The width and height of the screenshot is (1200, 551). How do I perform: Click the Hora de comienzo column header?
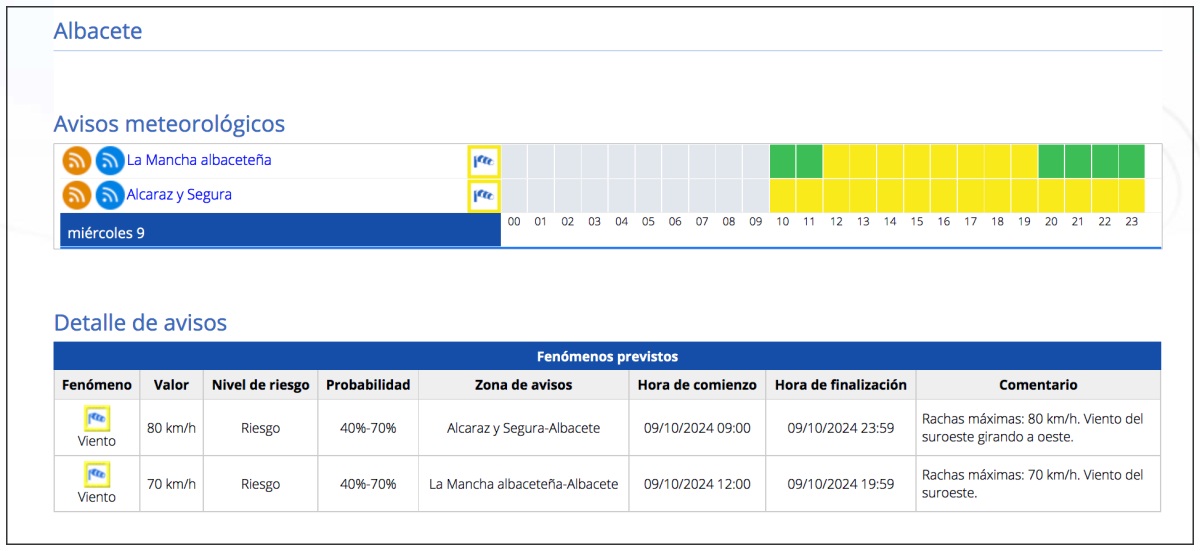(x=697, y=385)
